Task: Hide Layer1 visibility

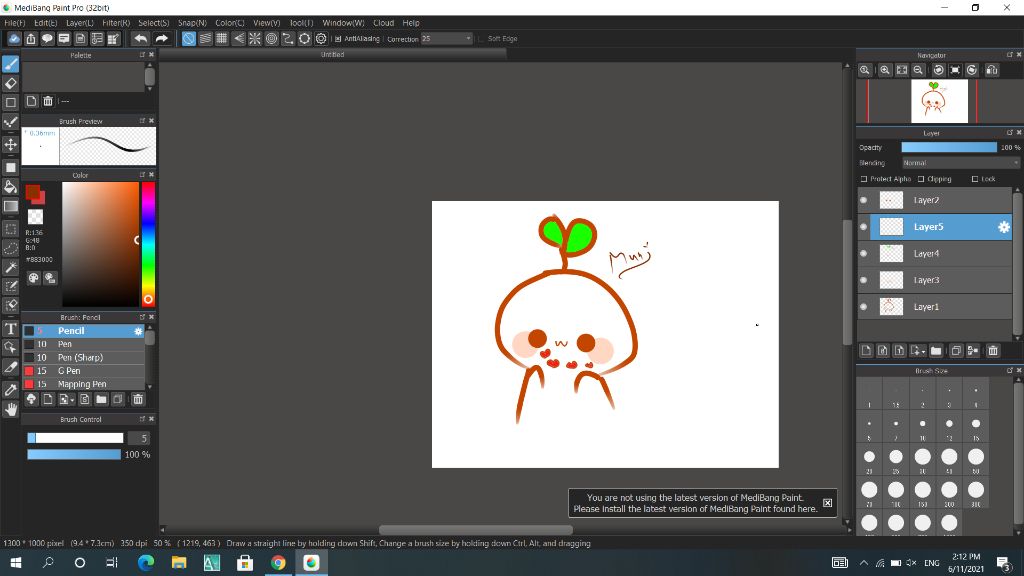Action: click(864, 307)
